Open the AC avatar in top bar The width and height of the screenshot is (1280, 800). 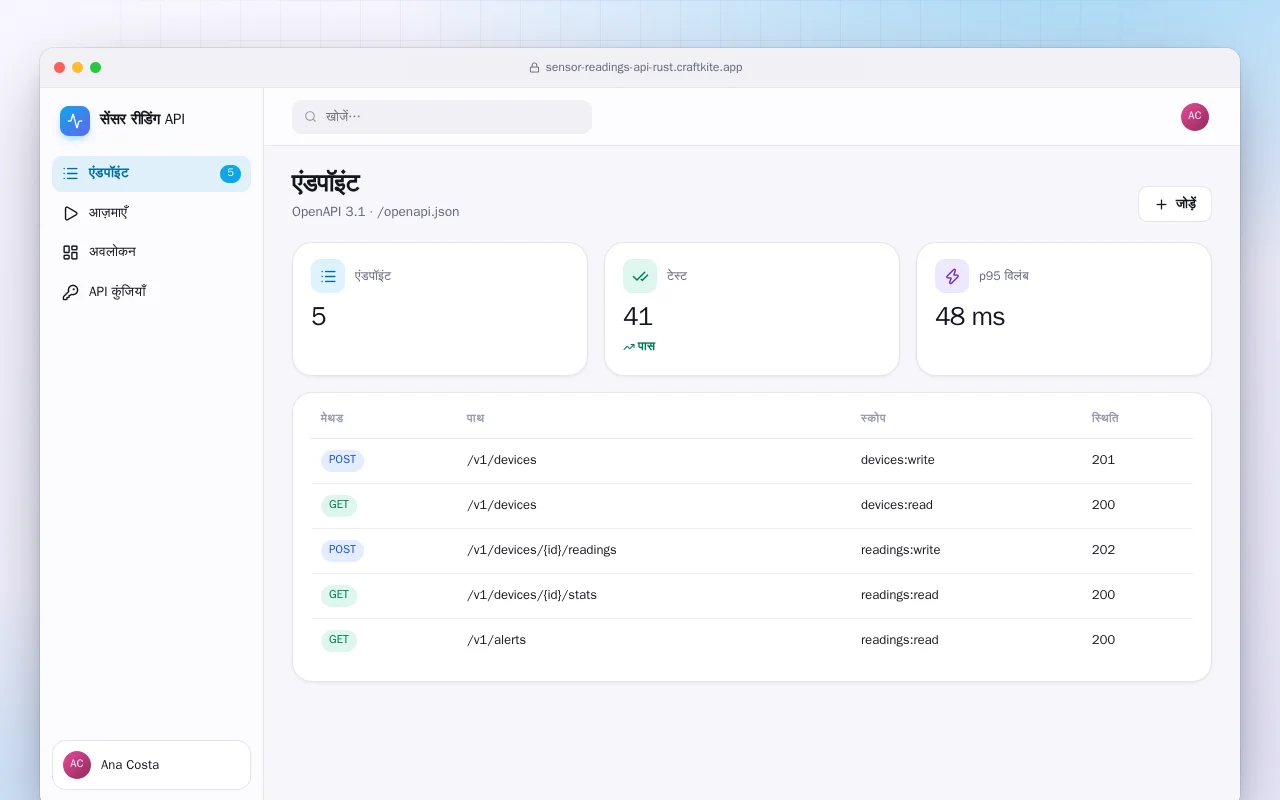click(x=1195, y=117)
